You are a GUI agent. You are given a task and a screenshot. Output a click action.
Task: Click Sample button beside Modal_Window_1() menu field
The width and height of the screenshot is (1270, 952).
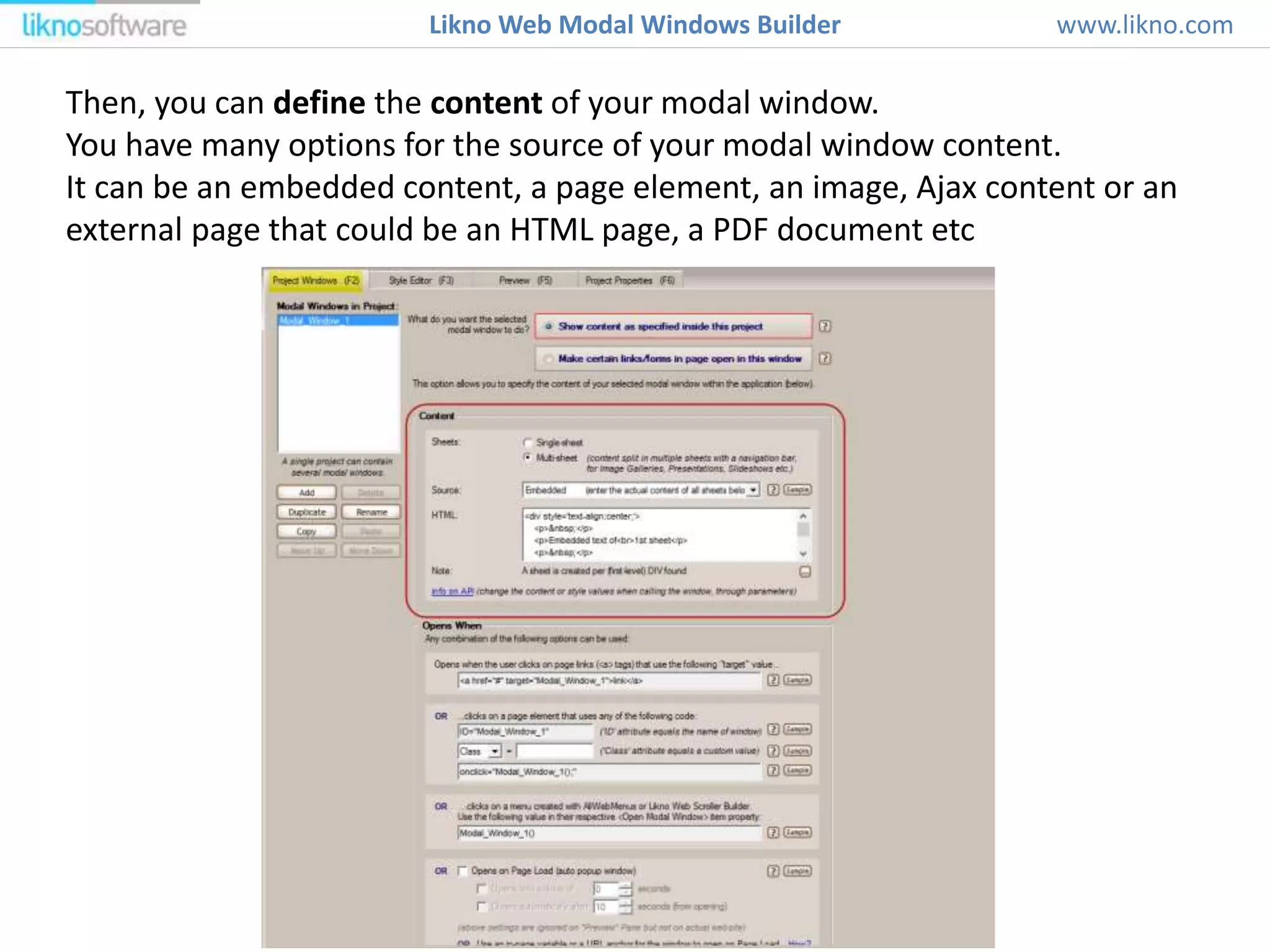pos(797,832)
